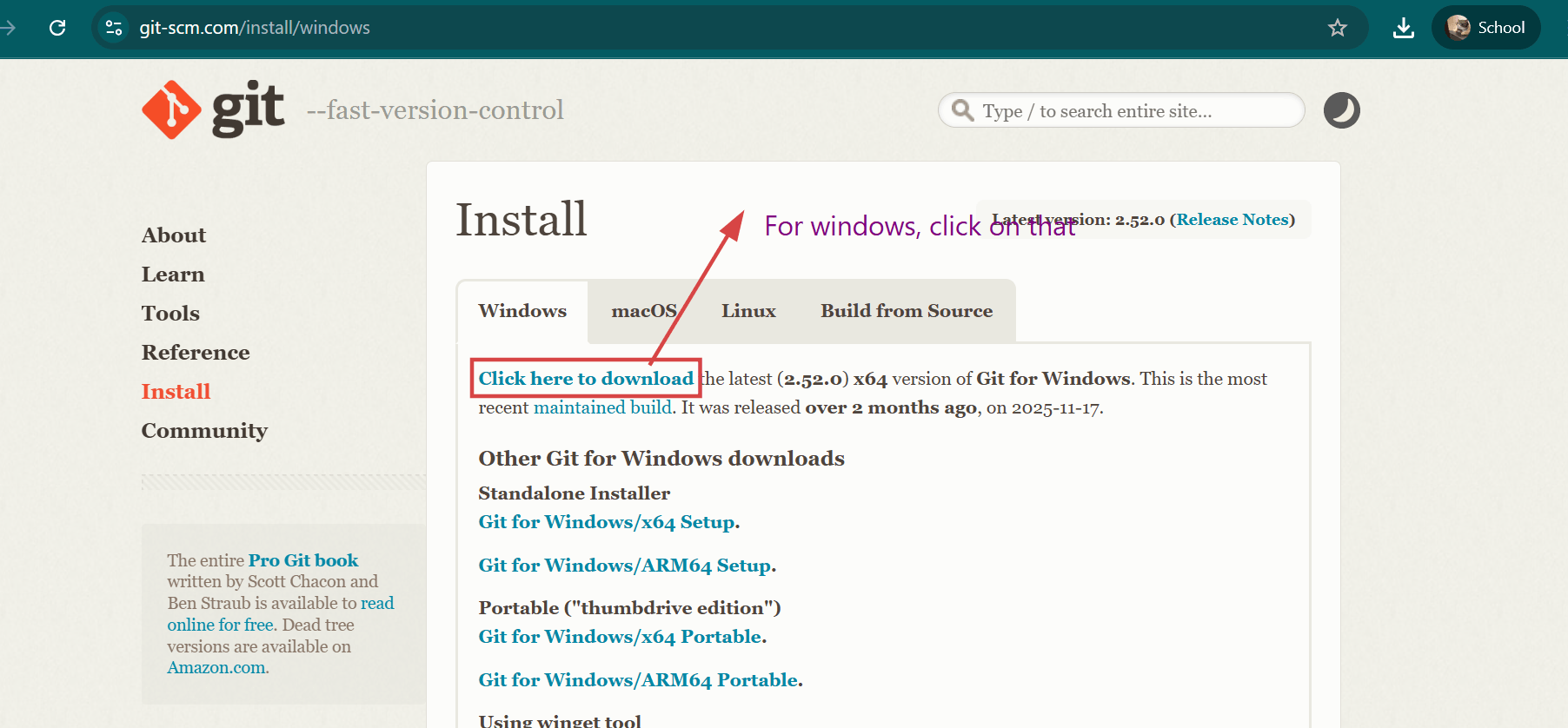Switch to the macOS tab

click(x=644, y=311)
